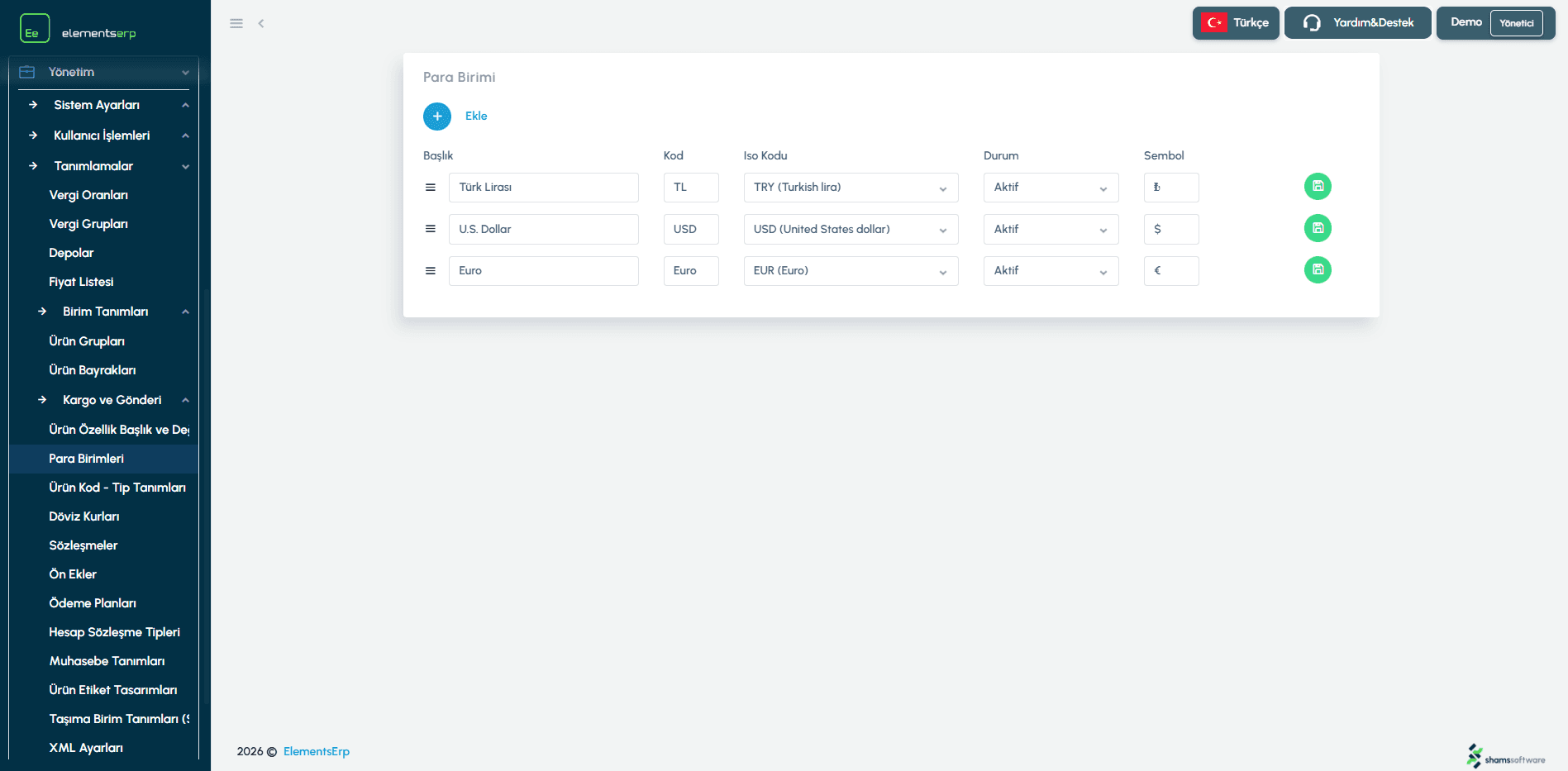The image size is (1568, 771).
Task: Edit the dollar sign symbol field
Action: [1171, 229]
